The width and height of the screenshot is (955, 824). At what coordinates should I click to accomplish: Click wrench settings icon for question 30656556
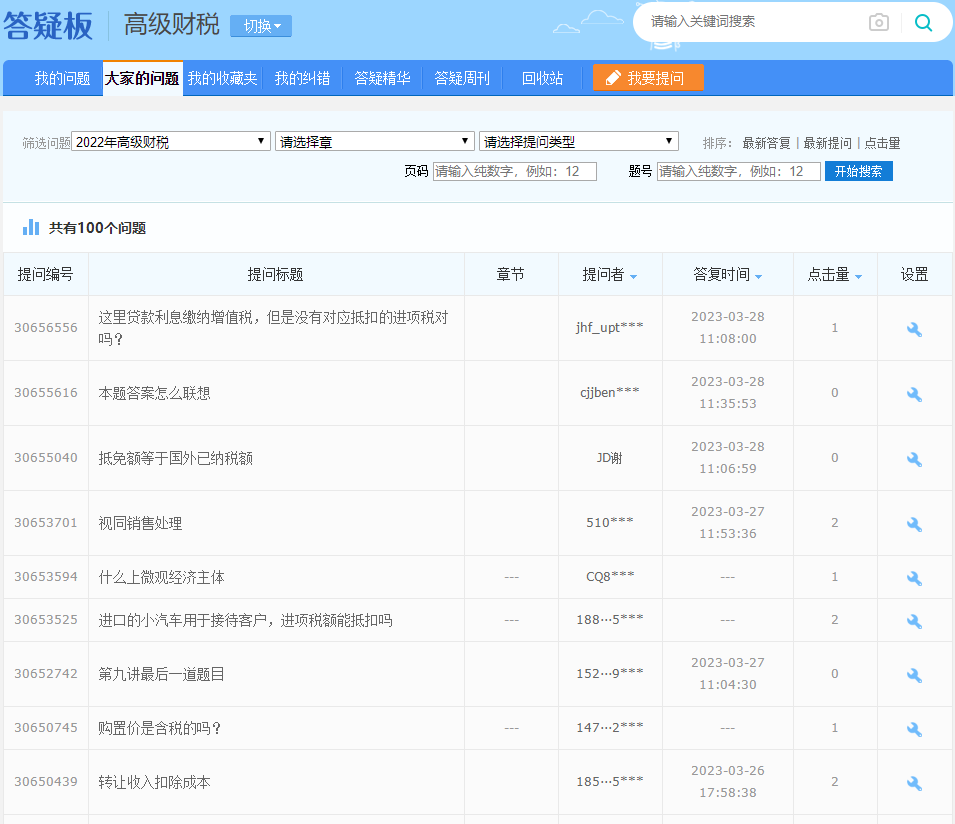(914, 329)
